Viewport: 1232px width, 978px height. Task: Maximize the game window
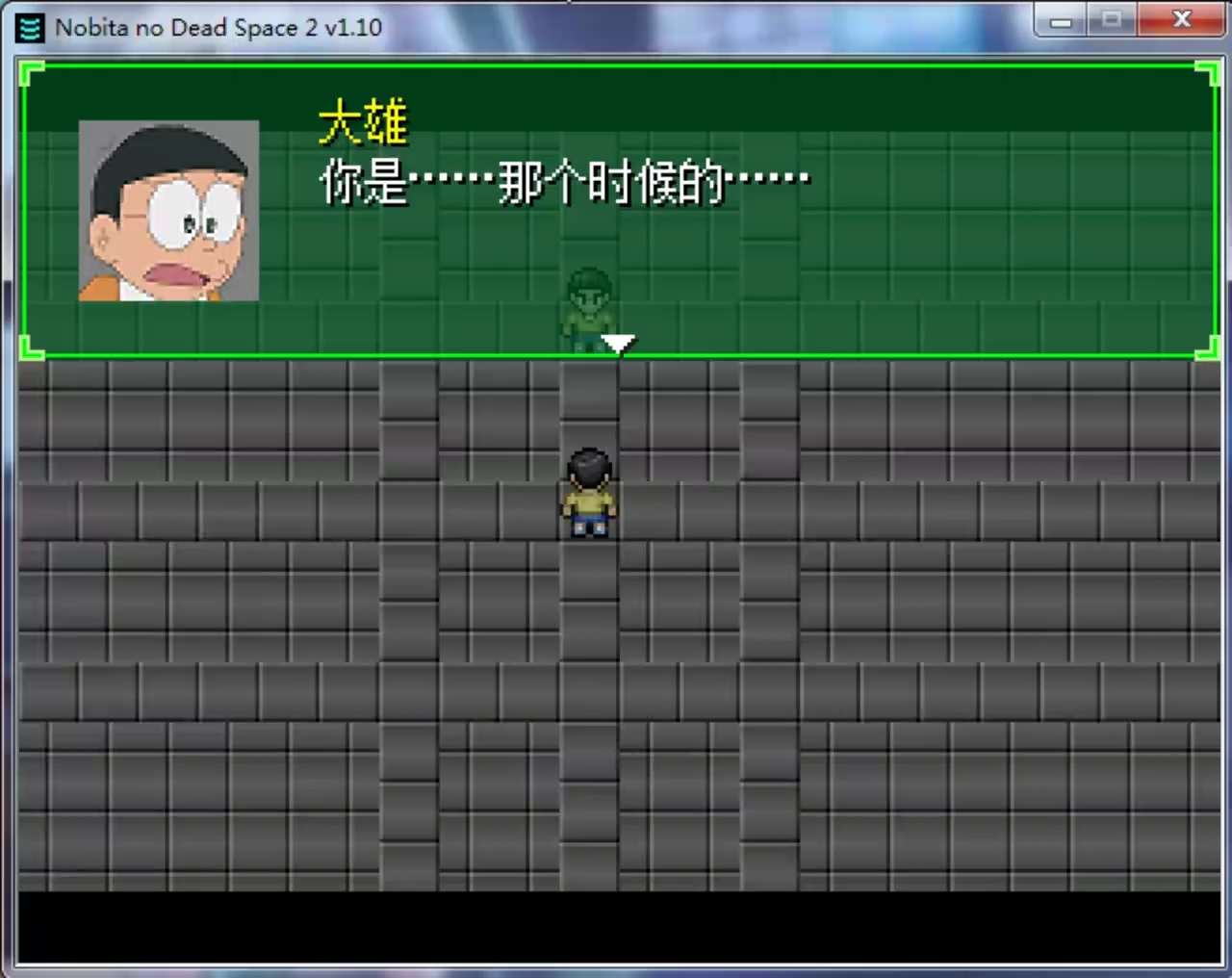point(1112,20)
